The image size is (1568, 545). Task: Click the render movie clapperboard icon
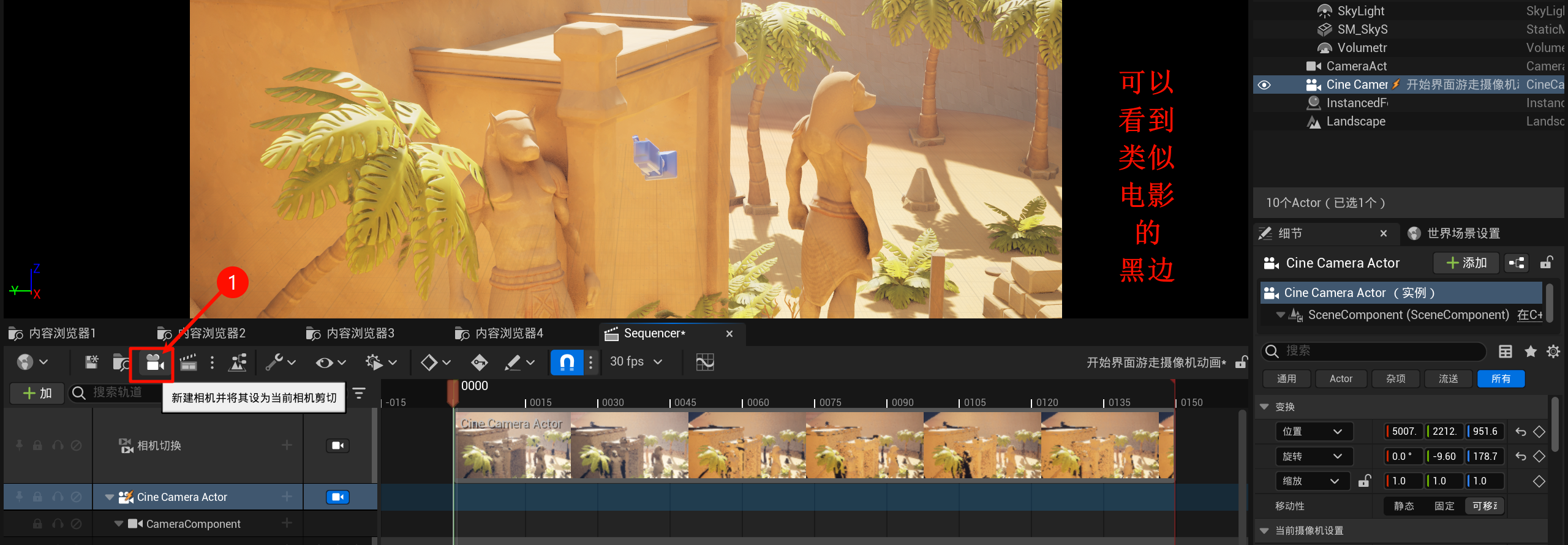pos(189,363)
